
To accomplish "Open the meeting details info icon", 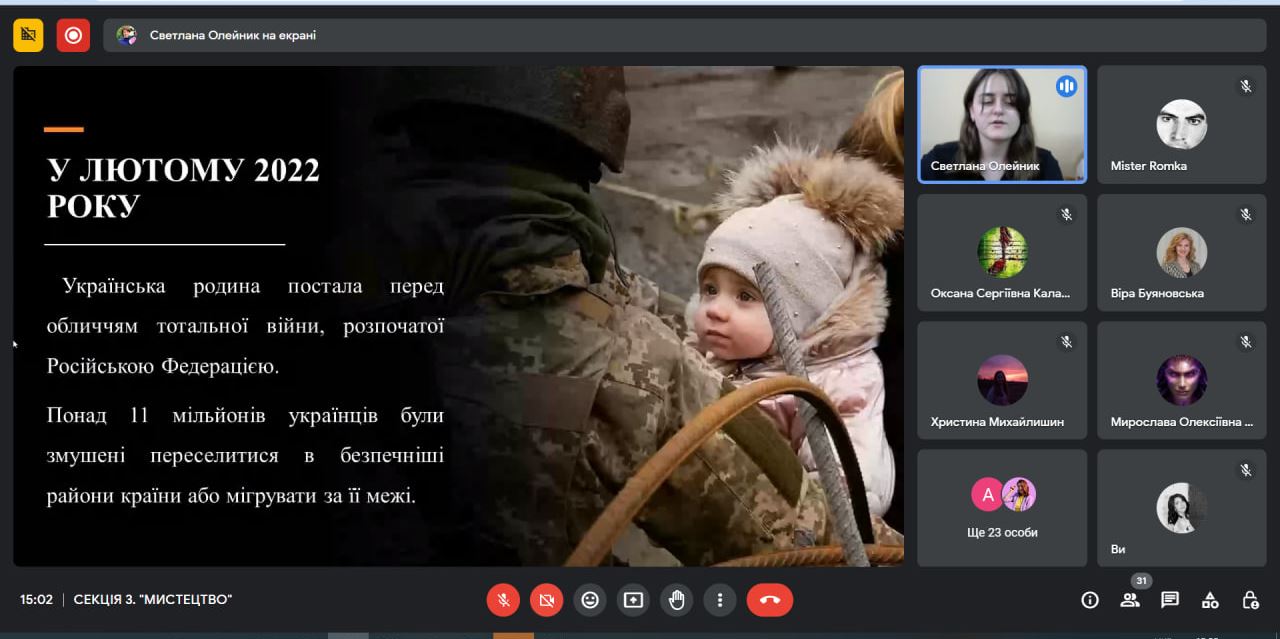I will (x=1090, y=600).
